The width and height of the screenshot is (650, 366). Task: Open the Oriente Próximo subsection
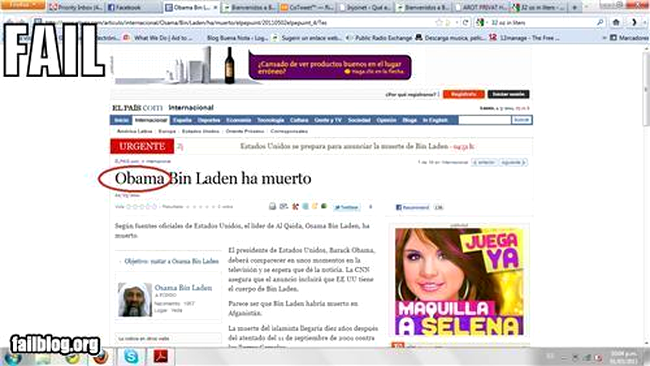[x=245, y=131]
